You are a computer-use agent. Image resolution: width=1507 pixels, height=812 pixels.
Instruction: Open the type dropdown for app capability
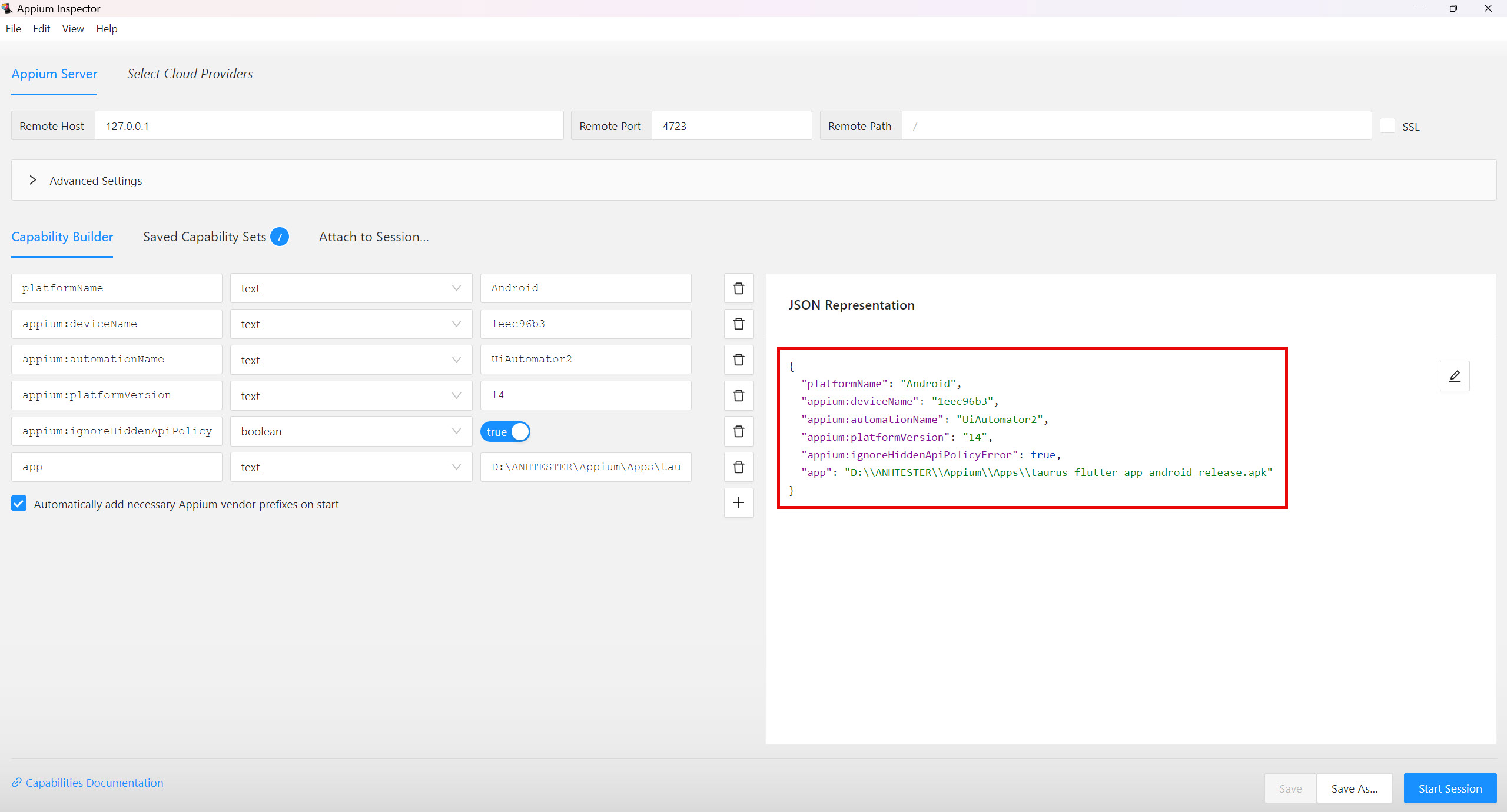click(x=351, y=467)
